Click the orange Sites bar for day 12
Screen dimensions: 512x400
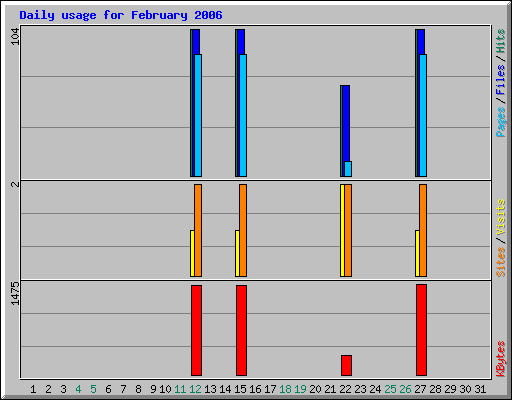(x=198, y=230)
